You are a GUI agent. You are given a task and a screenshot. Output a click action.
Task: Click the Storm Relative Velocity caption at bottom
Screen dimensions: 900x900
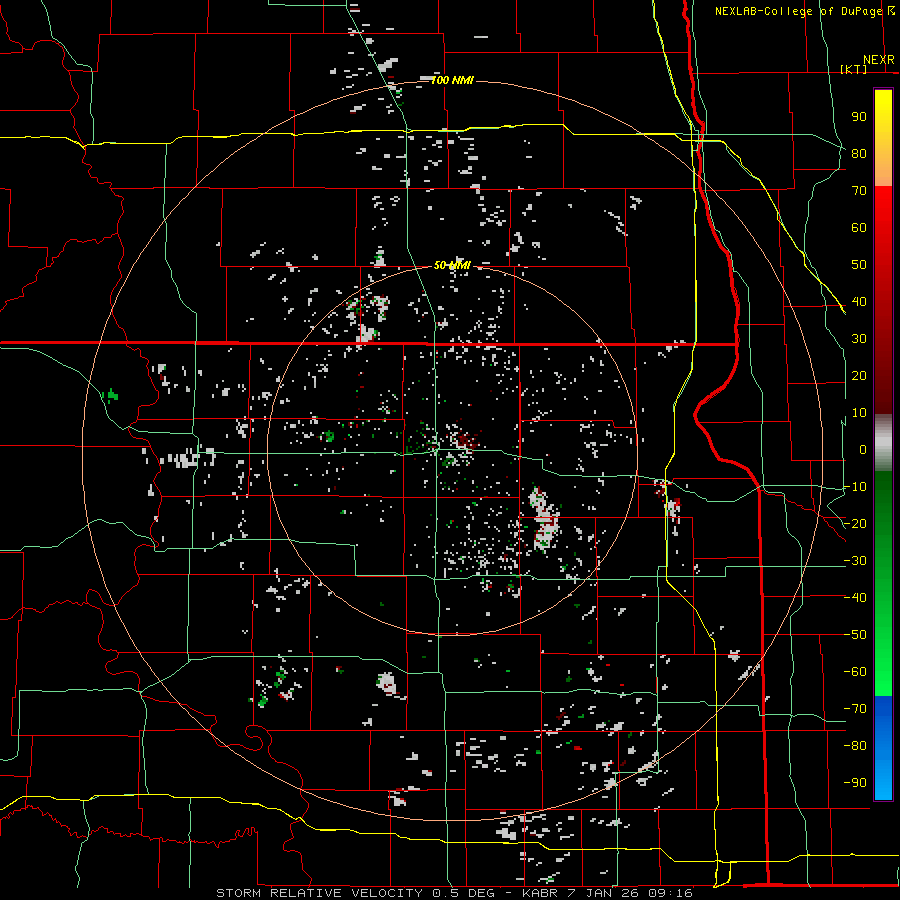click(x=454, y=893)
